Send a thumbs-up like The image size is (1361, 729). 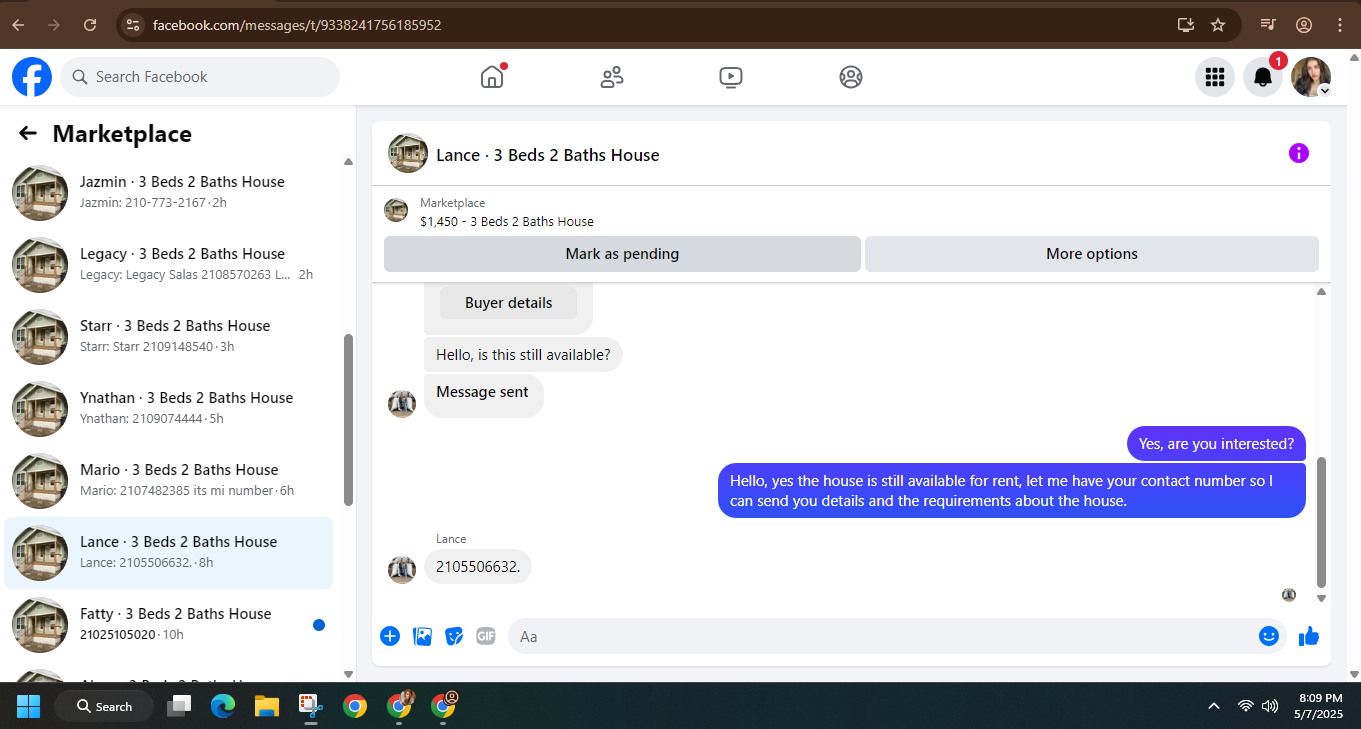click(x=1309, y=636)
